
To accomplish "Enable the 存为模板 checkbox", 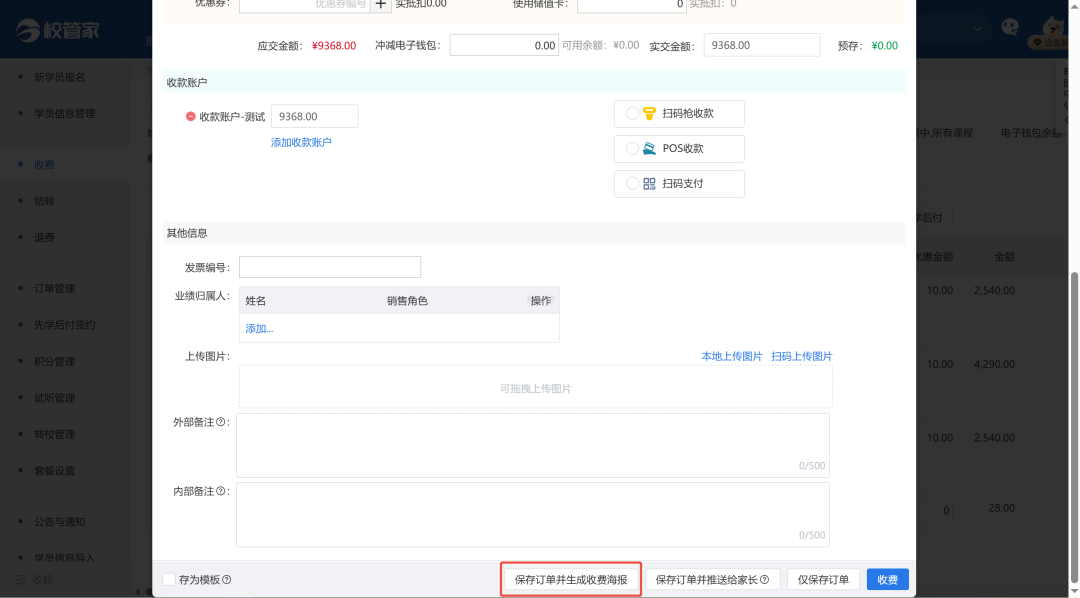I will click(168, 578).
